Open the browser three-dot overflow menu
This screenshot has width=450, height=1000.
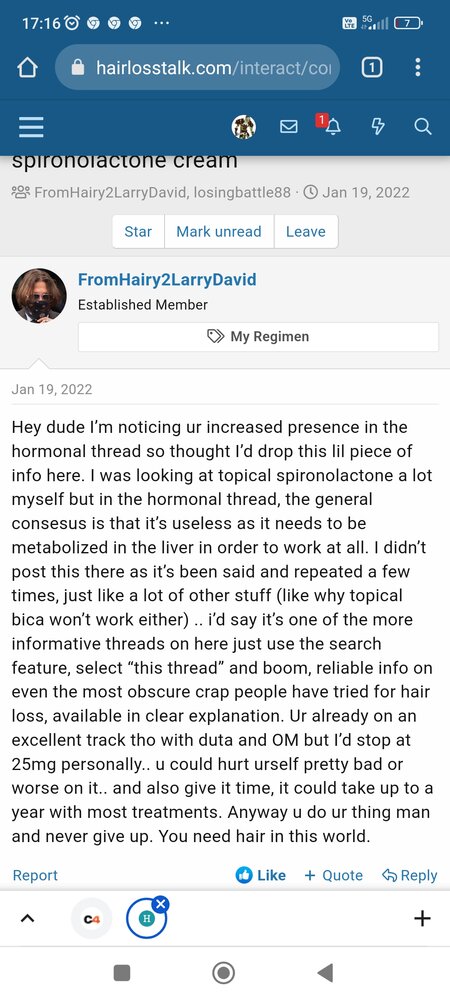click(x=417, y=67)
